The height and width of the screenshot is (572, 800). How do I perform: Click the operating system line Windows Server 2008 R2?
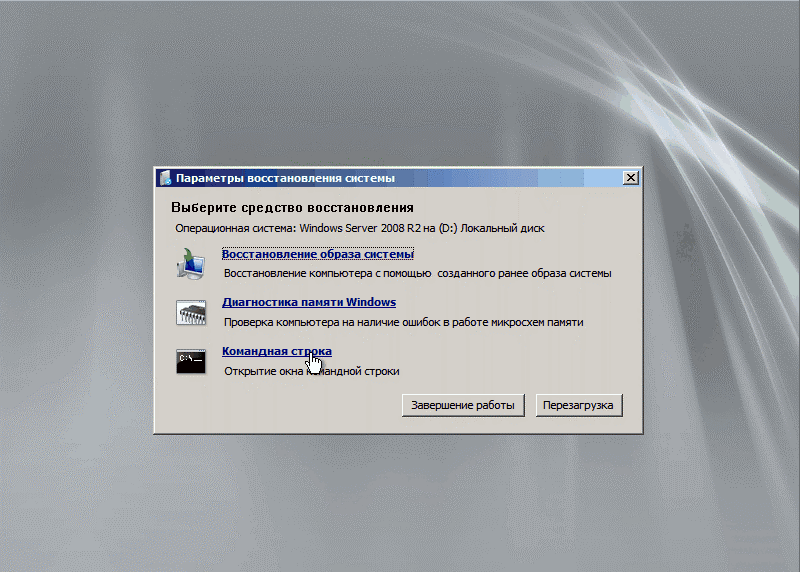coord(360,228)
